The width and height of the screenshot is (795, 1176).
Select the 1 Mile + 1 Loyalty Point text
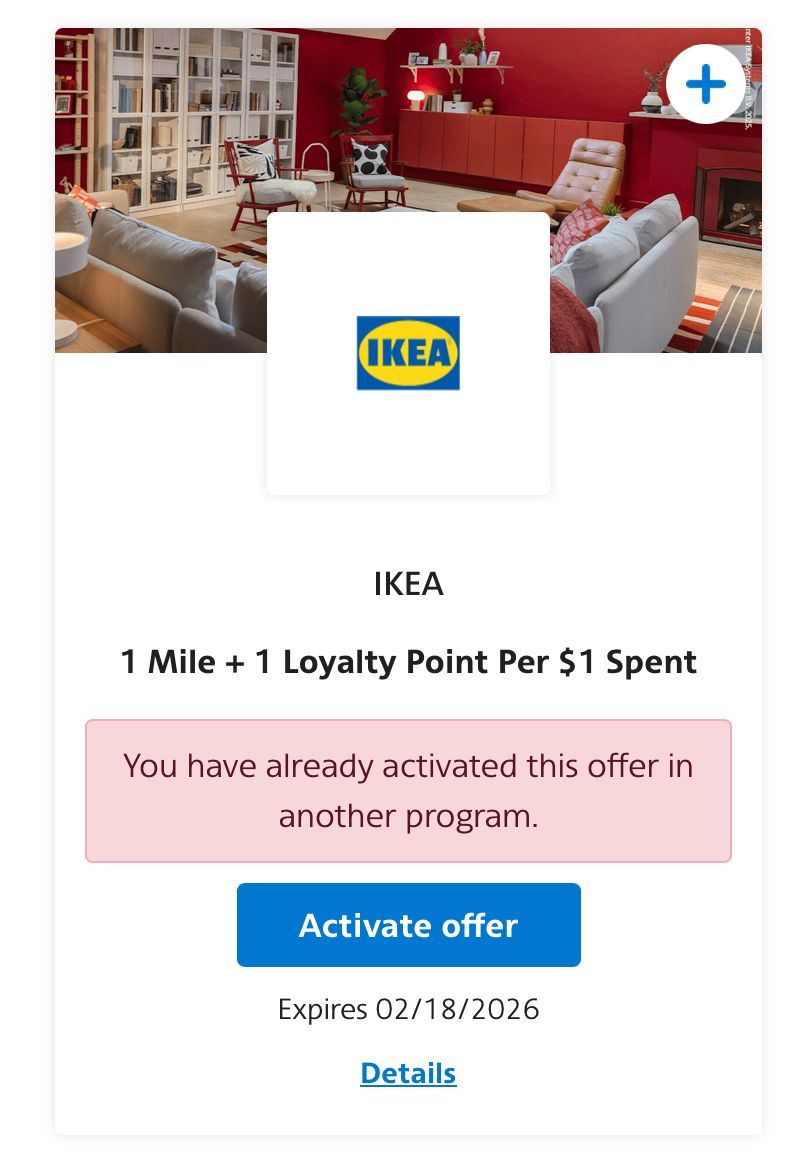coord(409,662)
